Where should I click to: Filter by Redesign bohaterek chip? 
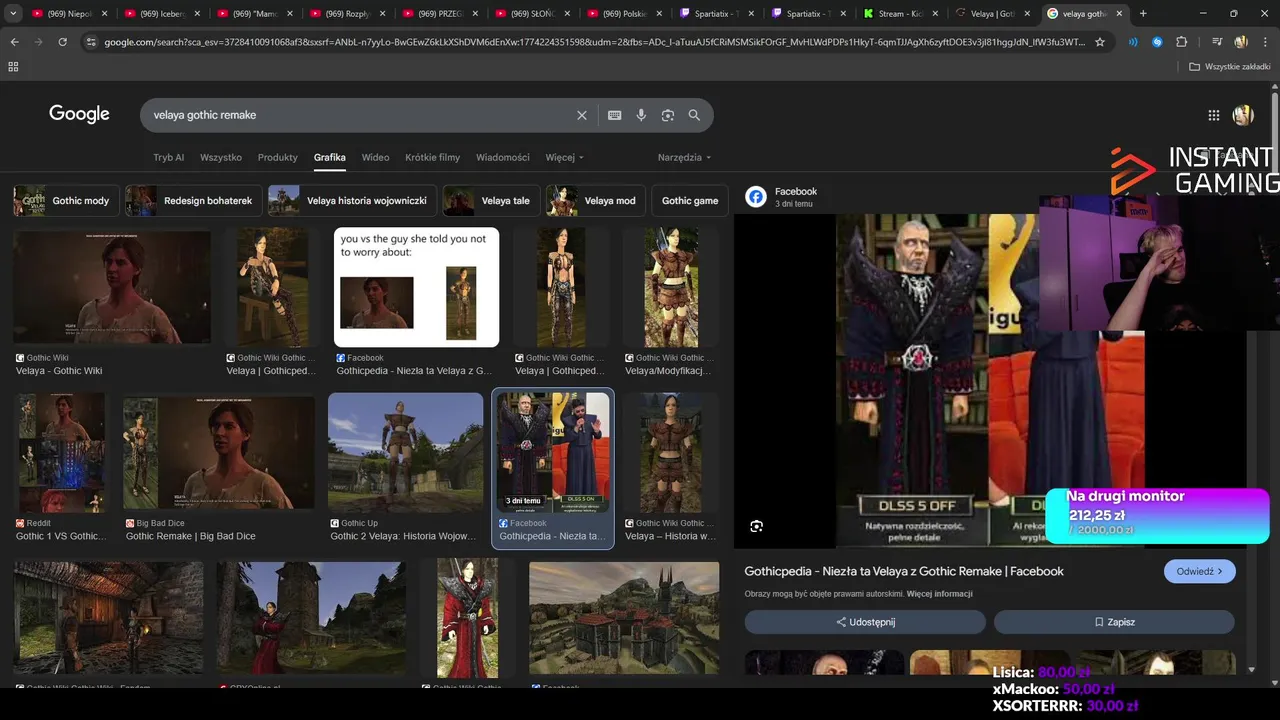194,200
